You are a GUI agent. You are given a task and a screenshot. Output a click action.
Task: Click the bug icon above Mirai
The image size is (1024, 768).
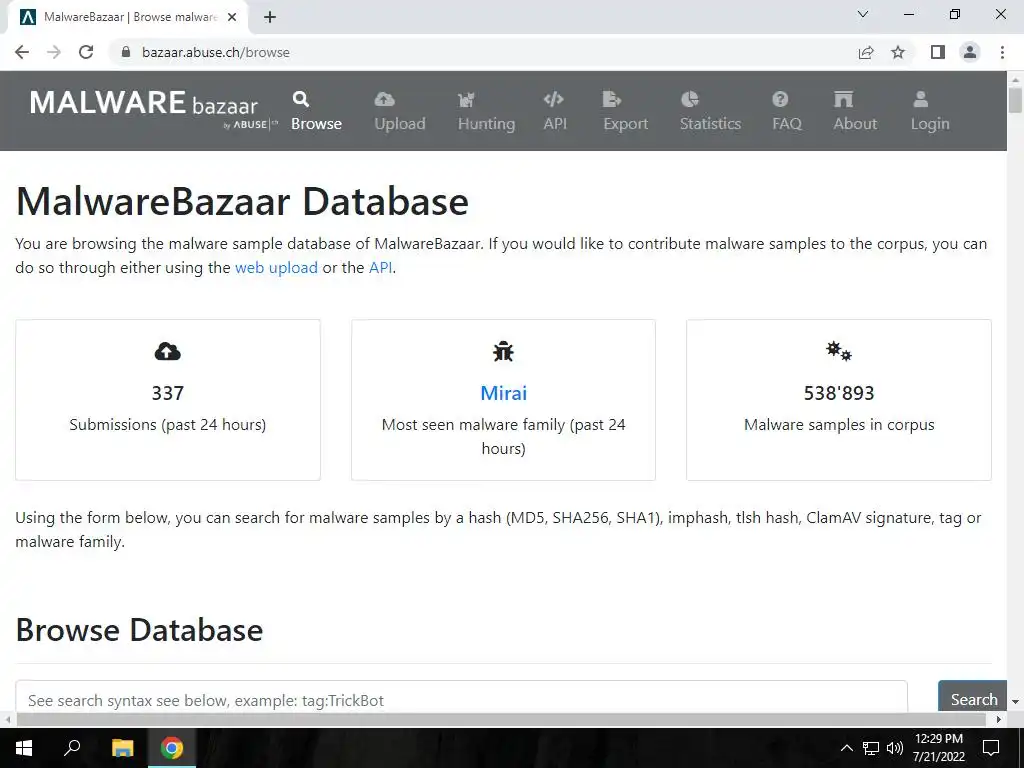(504, 351)
